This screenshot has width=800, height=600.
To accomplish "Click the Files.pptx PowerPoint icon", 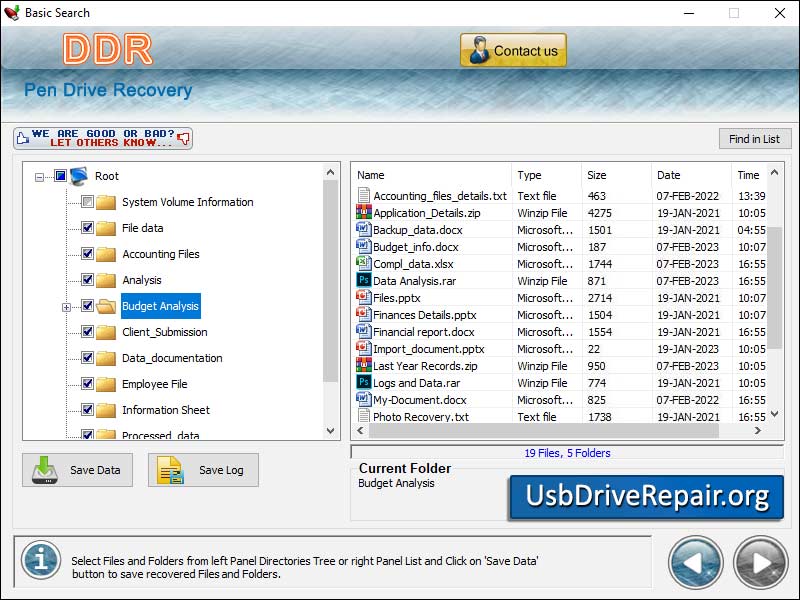I will point(363,297).
